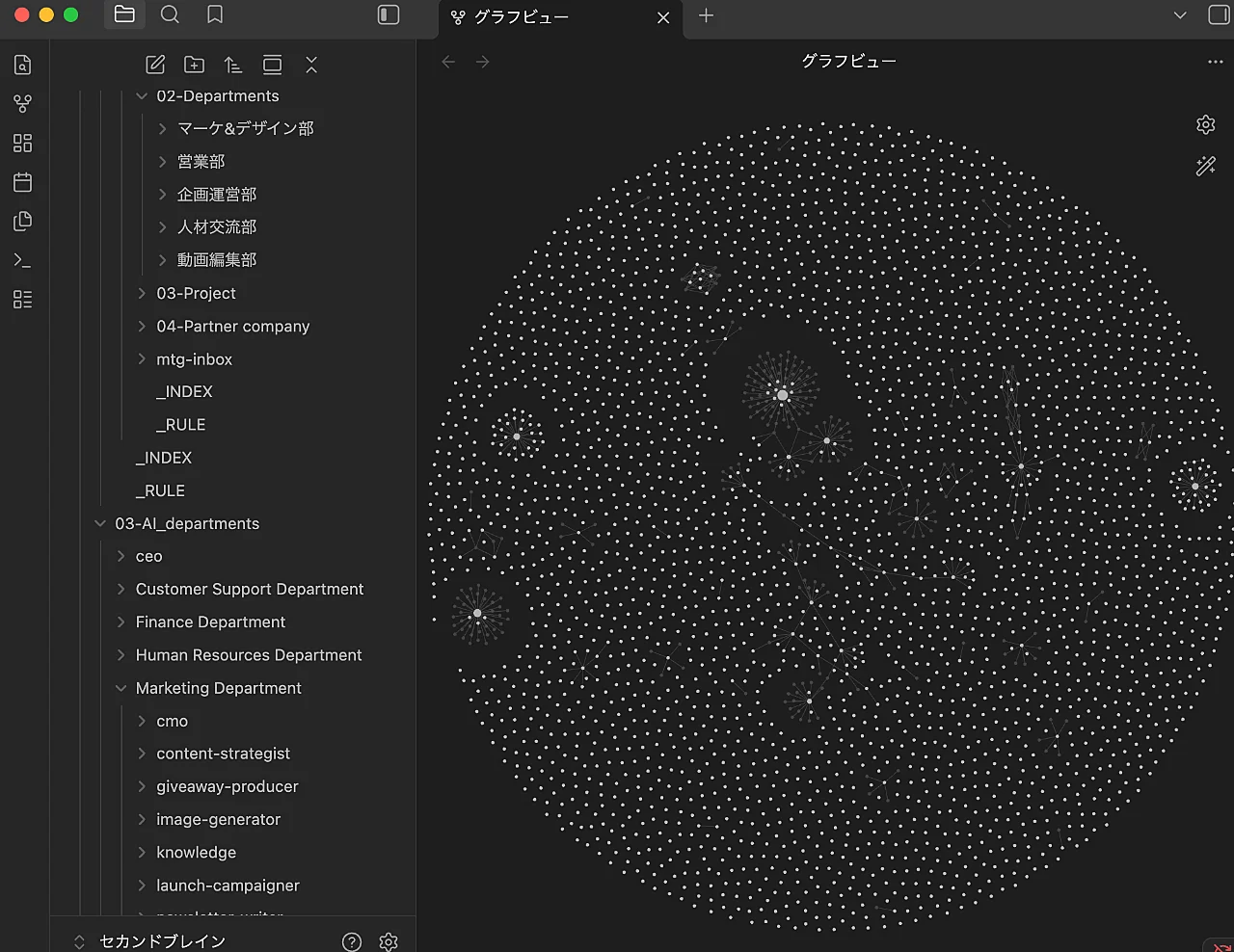Expand Finance Department folder
Viewport: 1234px width, 952px height.
click(121, 621)
